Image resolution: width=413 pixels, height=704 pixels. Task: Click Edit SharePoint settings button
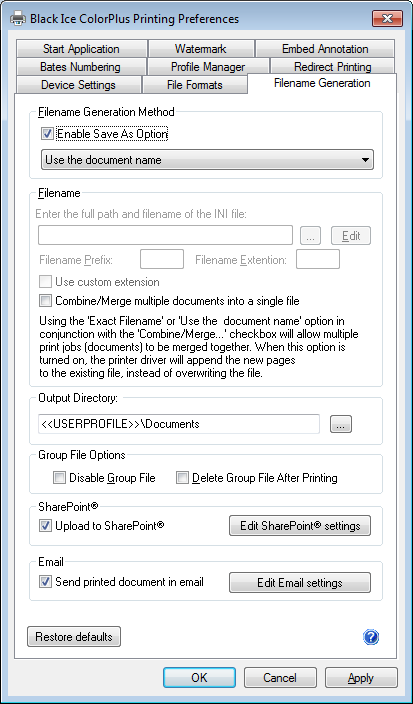click(x=300, y=526)
